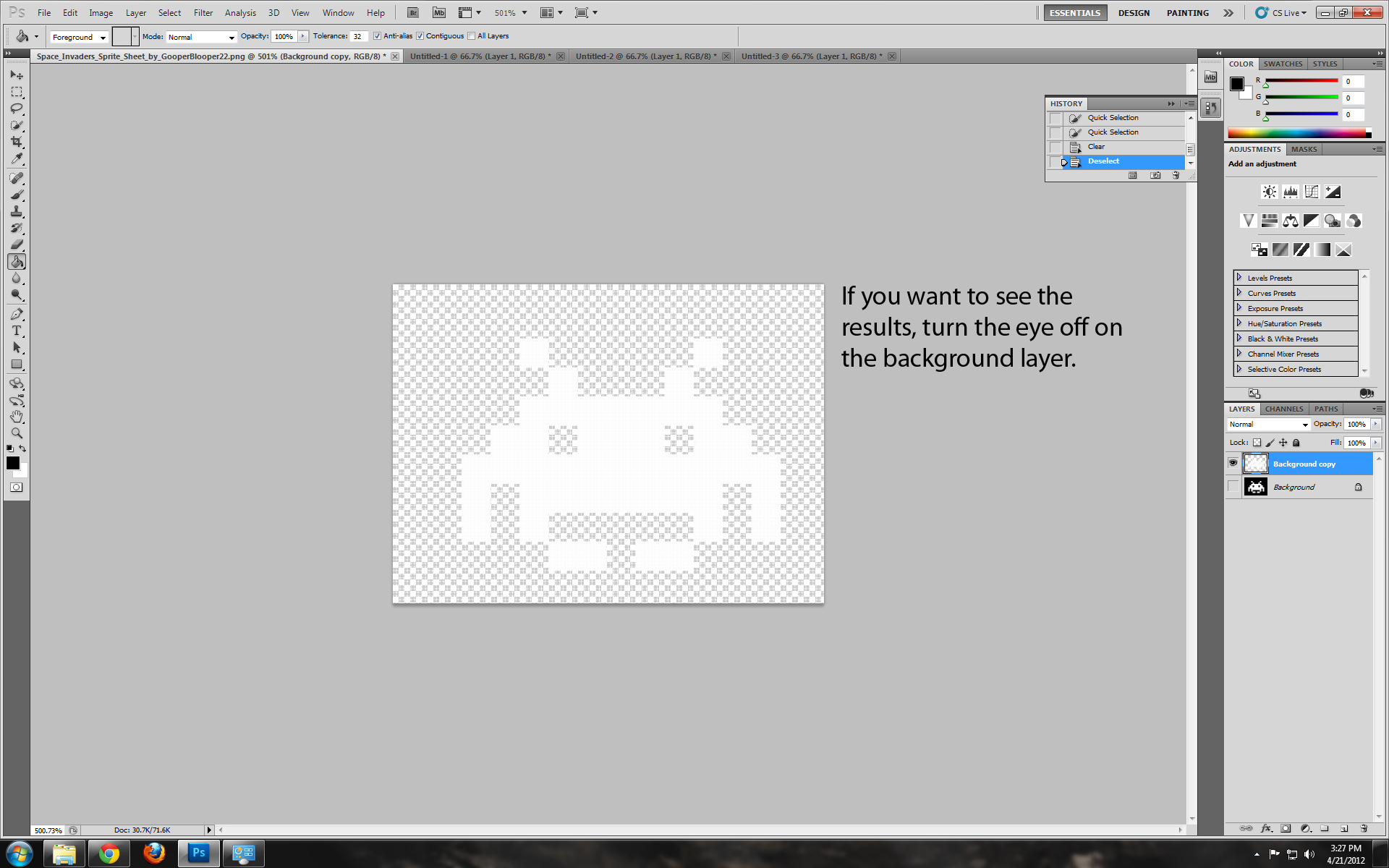Toggle the Anti-alias checkbox
The height and width of the screenshot is (868, 1389).
pyautogui.click(x=377, y=36)
